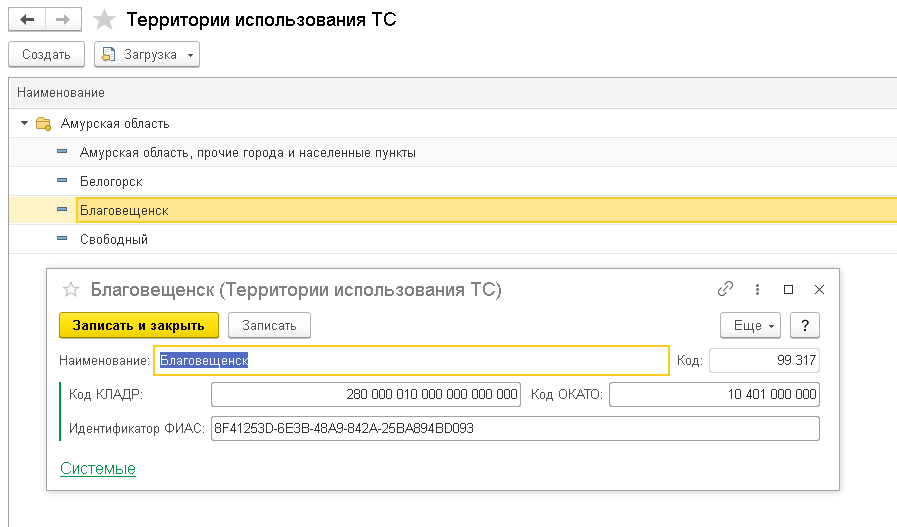Viewport: 897px width, 527px height.
Task: Expand the Еще dropdown menu
Action: [x=750, y=325]
